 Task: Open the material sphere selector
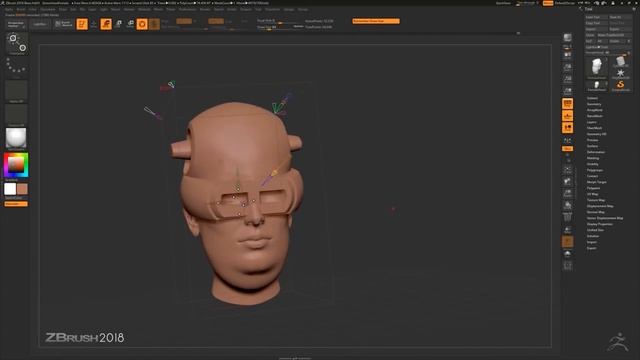[x=16, y=138]
